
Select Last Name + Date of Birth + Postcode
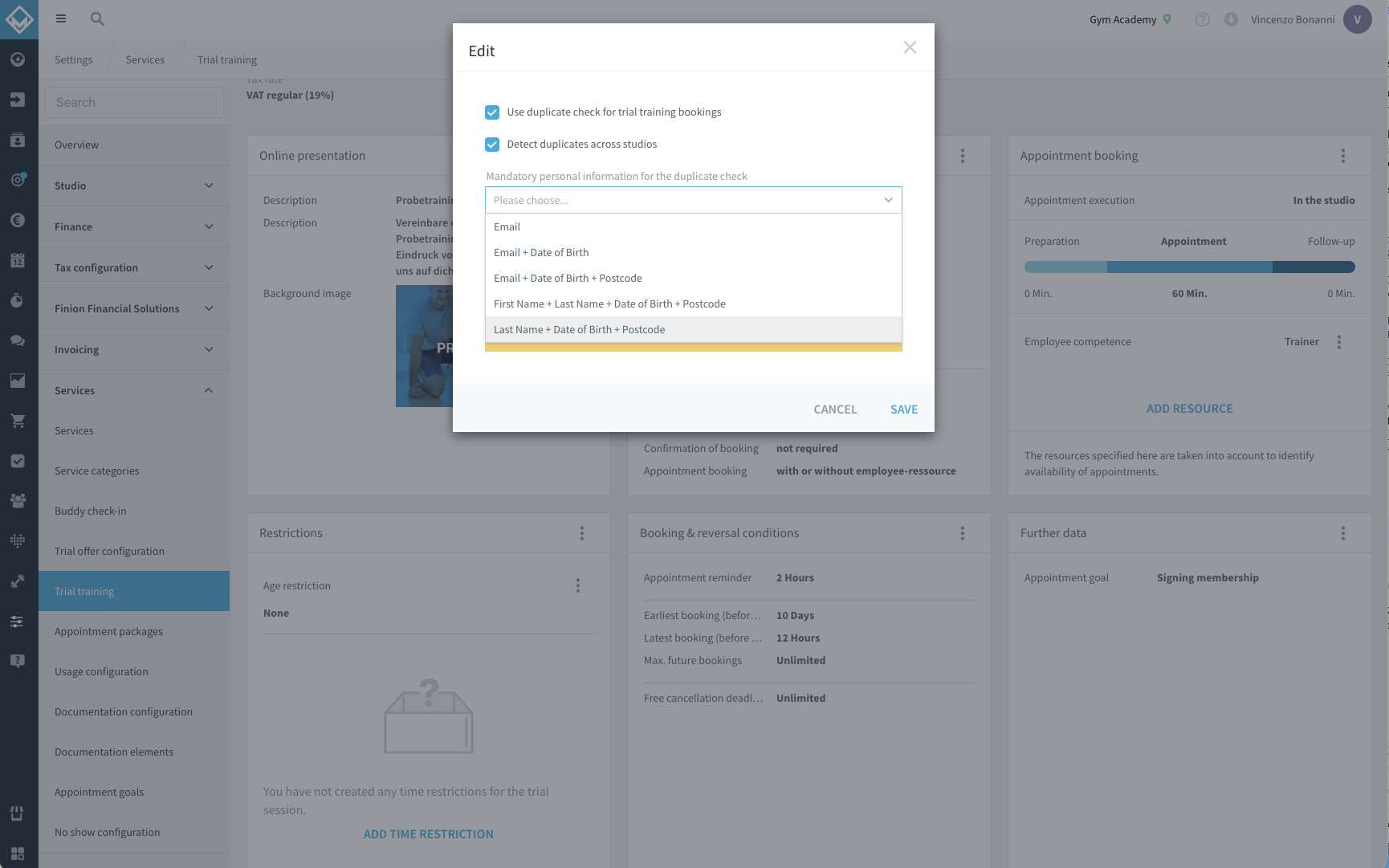694,330
